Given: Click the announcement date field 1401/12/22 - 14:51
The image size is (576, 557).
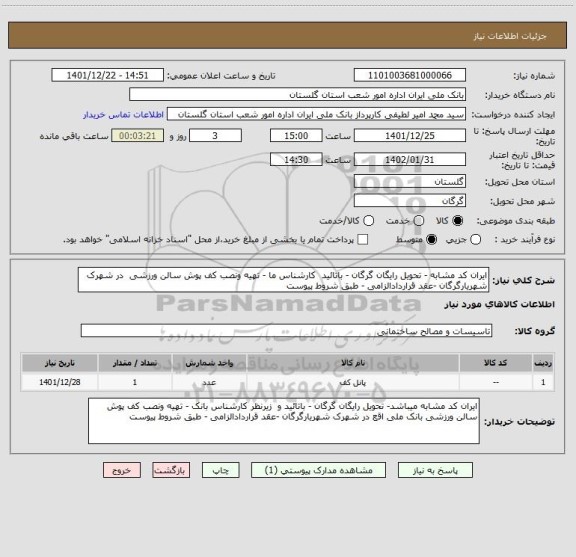Looking at the screenshot, I should click(x=108, y=75).
